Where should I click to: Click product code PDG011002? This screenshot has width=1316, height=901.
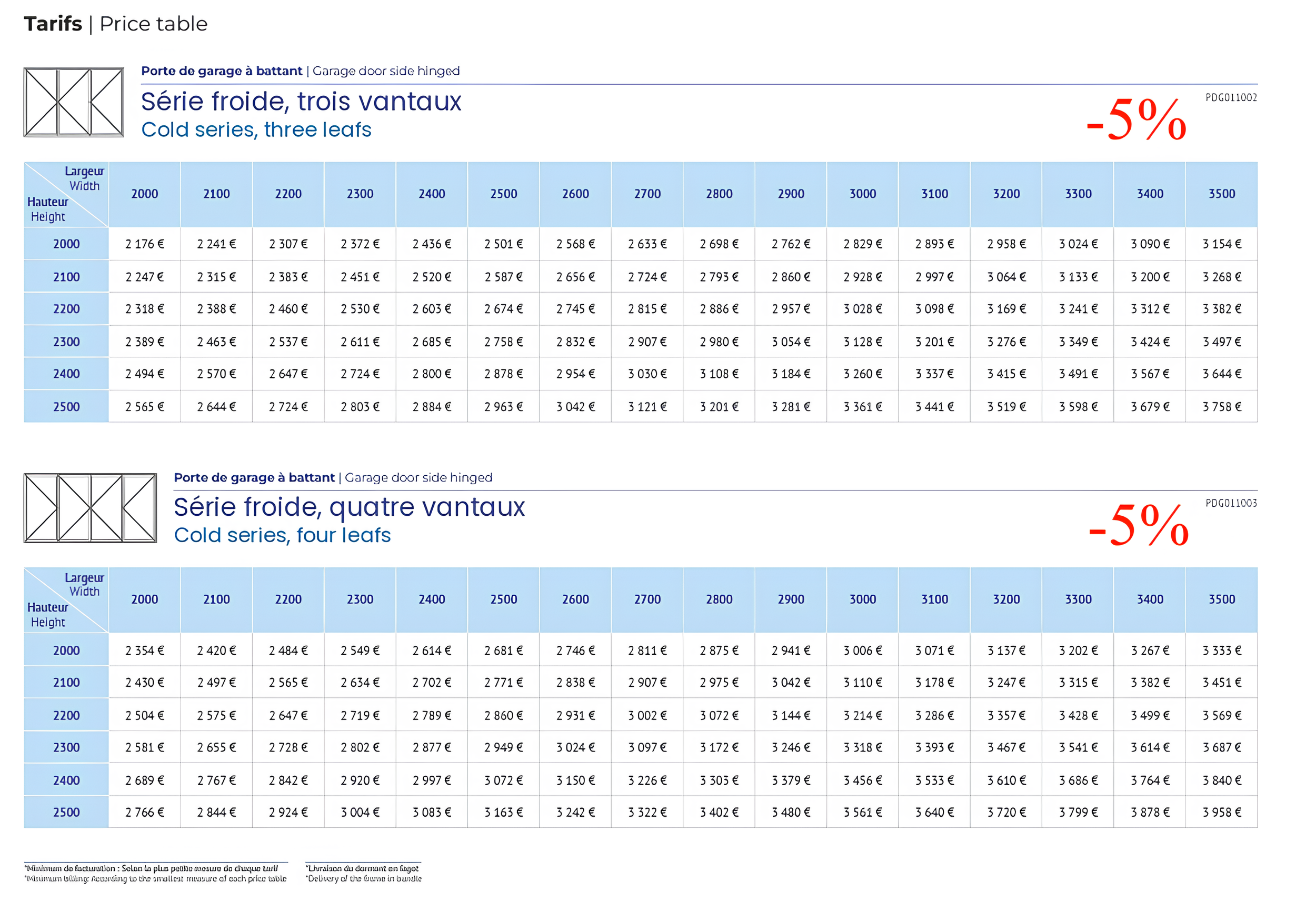(1231, 97)
